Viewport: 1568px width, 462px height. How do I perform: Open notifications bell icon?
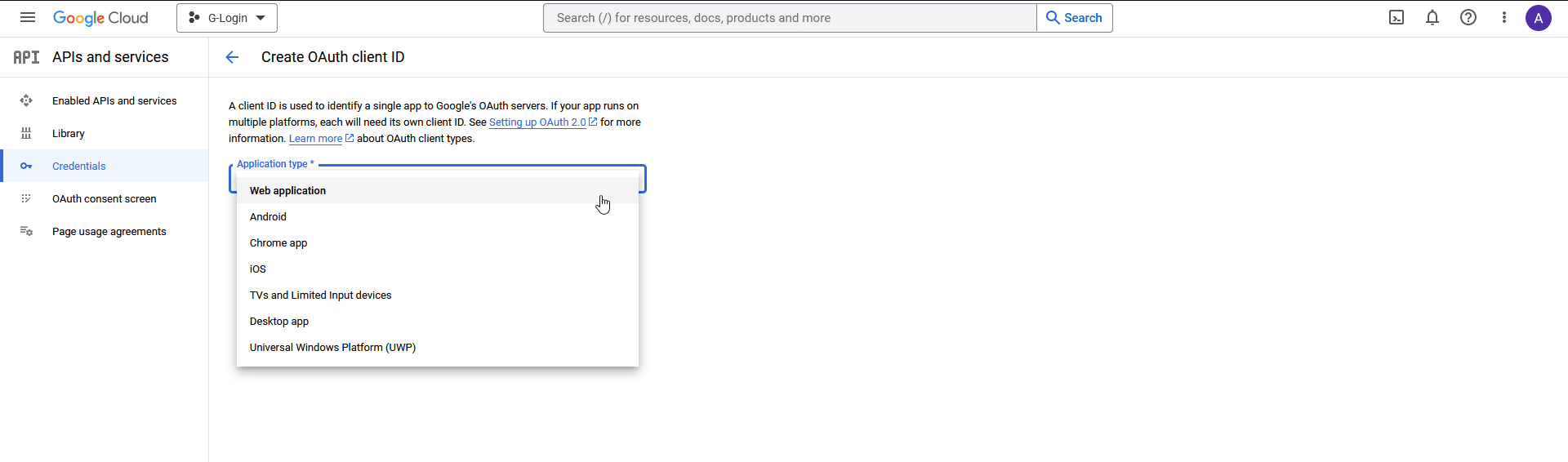[x=1432, y=17]
